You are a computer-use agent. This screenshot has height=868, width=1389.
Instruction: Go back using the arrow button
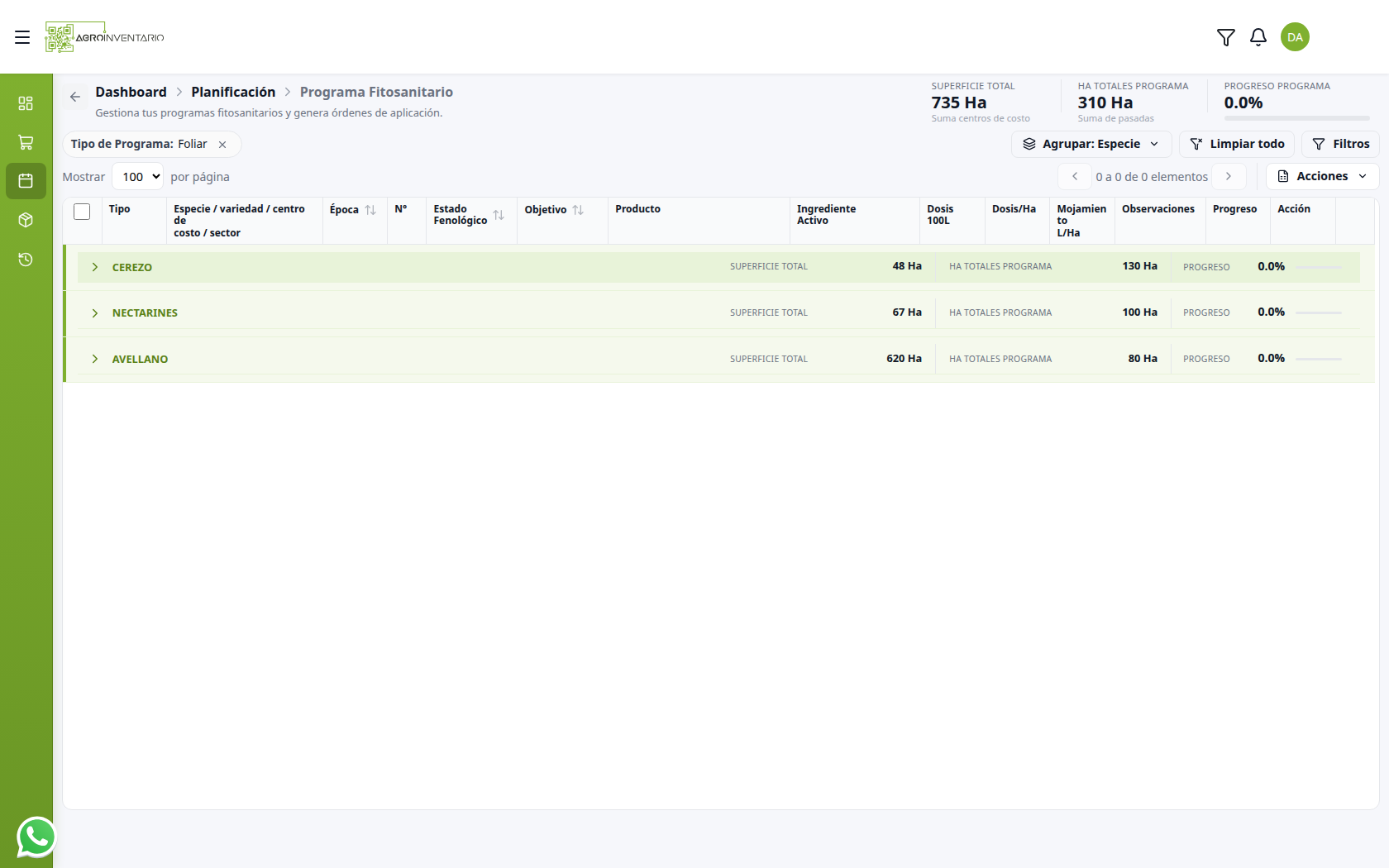coord(75,97)
